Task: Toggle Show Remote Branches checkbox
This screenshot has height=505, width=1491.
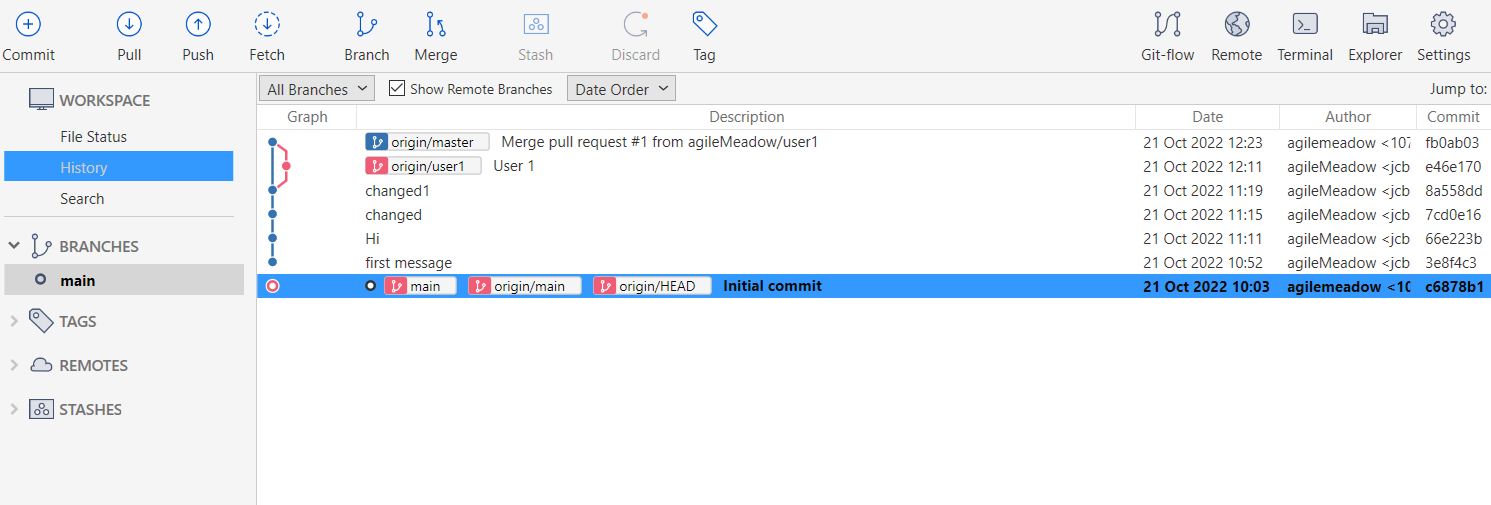Action: 397,89
